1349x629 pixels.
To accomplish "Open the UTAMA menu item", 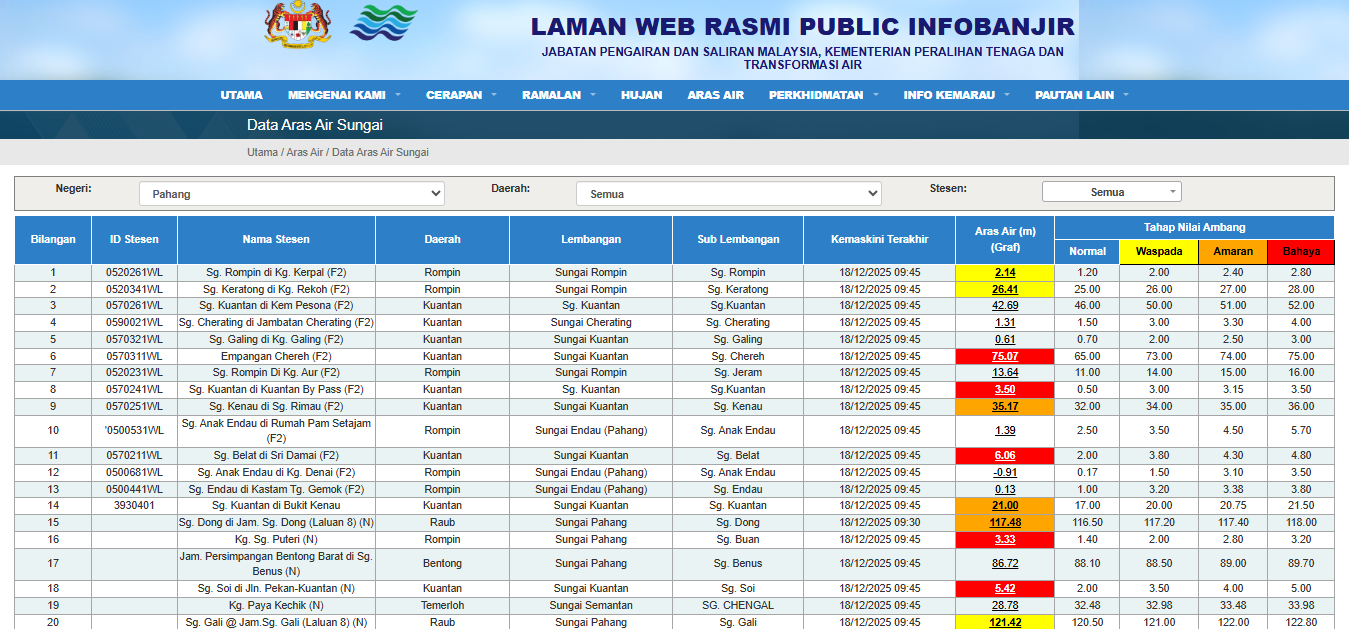I will (241, 95).
